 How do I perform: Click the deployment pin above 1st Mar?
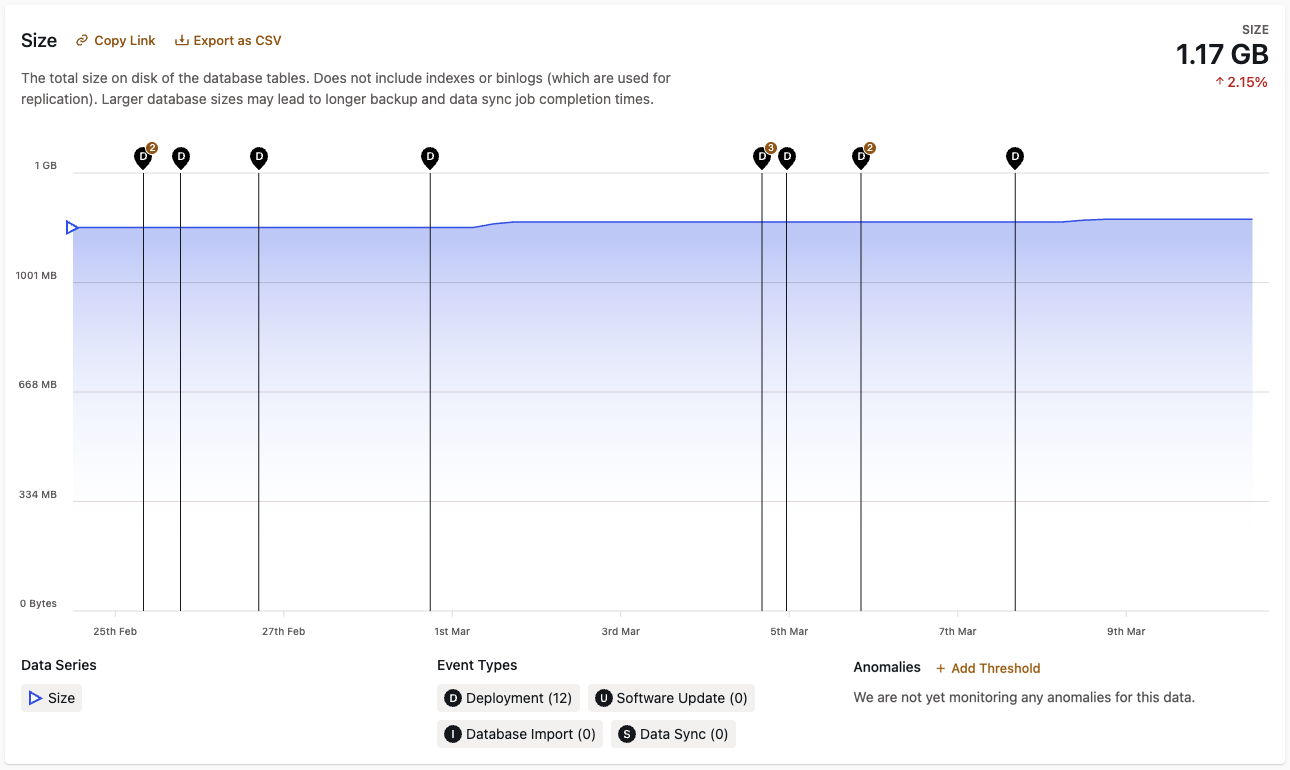point(430,157)
